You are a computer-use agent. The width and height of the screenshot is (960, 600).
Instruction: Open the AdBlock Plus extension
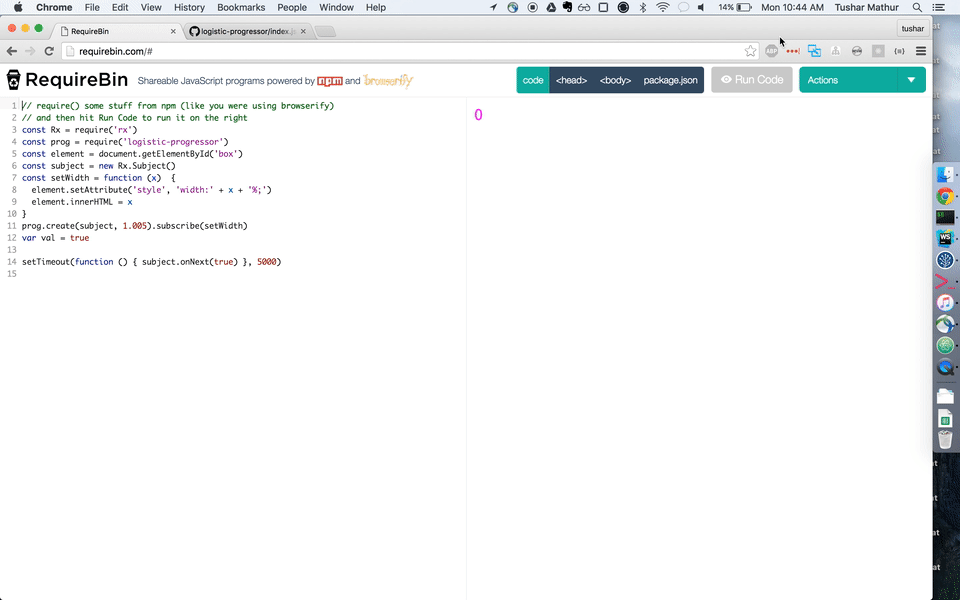click(771, 51)
